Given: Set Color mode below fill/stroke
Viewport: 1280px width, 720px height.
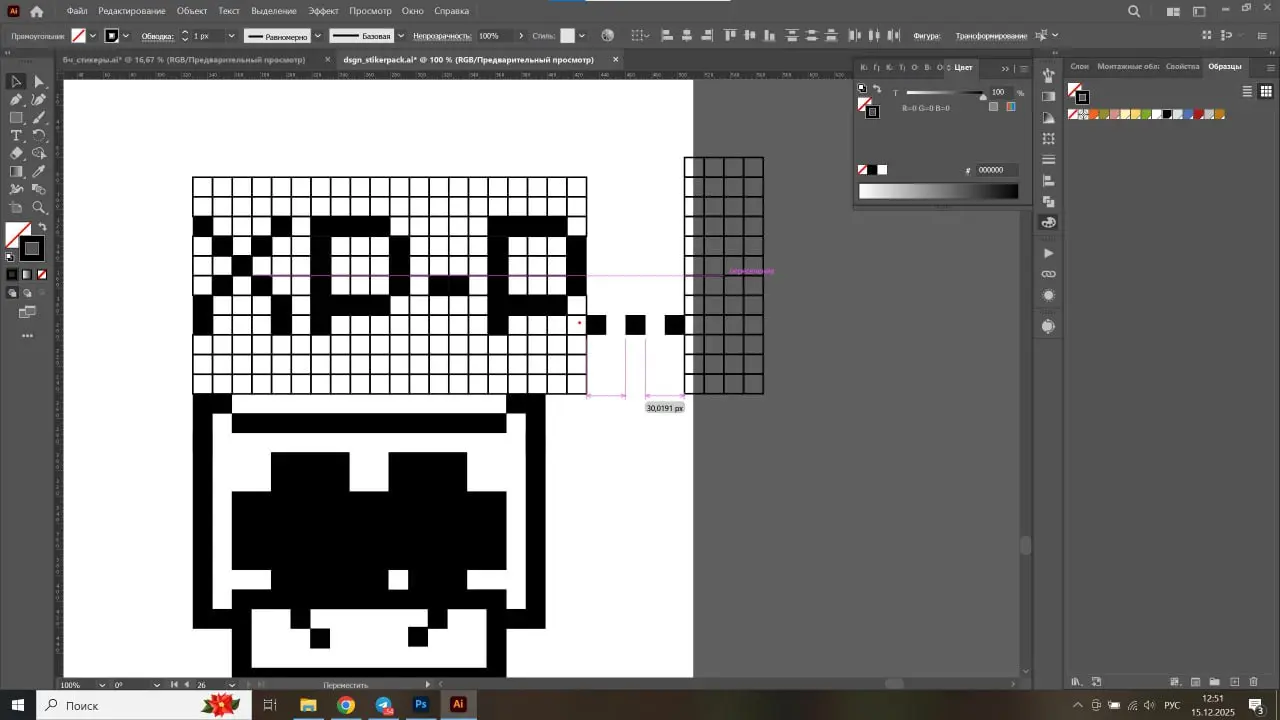Looking at the screenshot, I should pos(12,274).
